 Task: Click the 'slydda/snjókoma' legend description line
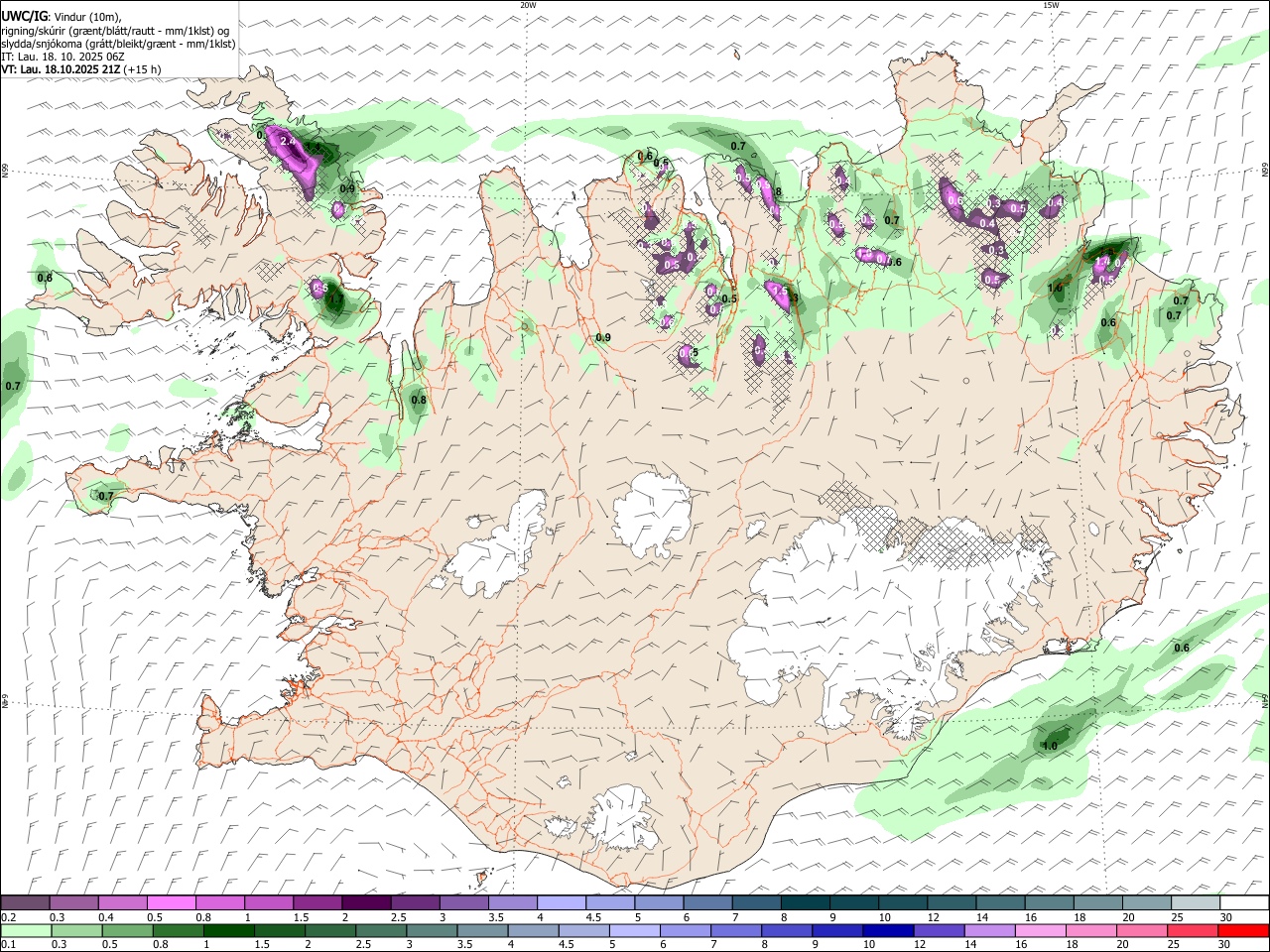pyautogui.click(x=118, y=44)
